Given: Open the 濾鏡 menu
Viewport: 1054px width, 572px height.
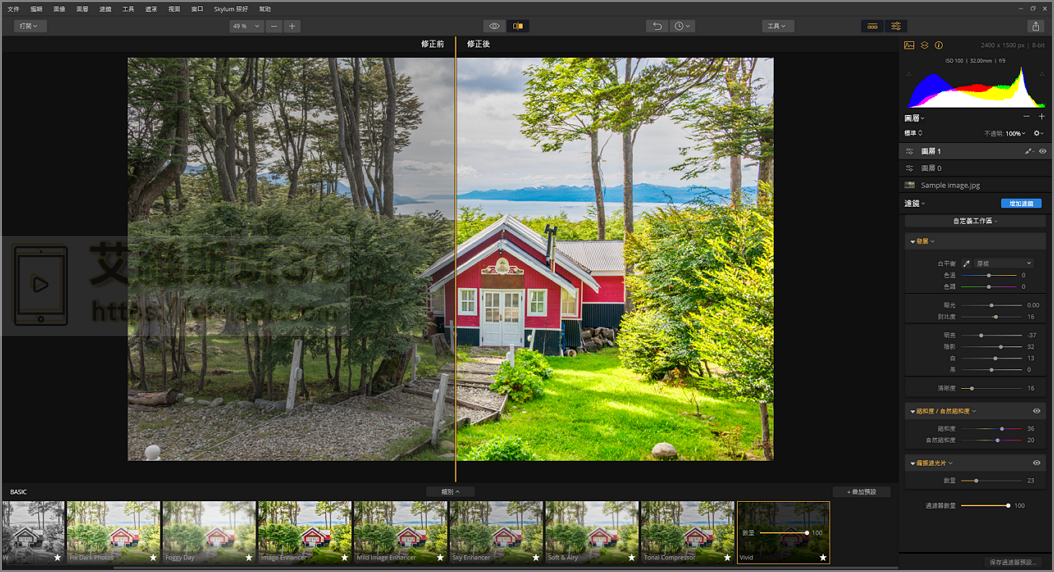Looking at the screenshot, I should coord(106,9).
